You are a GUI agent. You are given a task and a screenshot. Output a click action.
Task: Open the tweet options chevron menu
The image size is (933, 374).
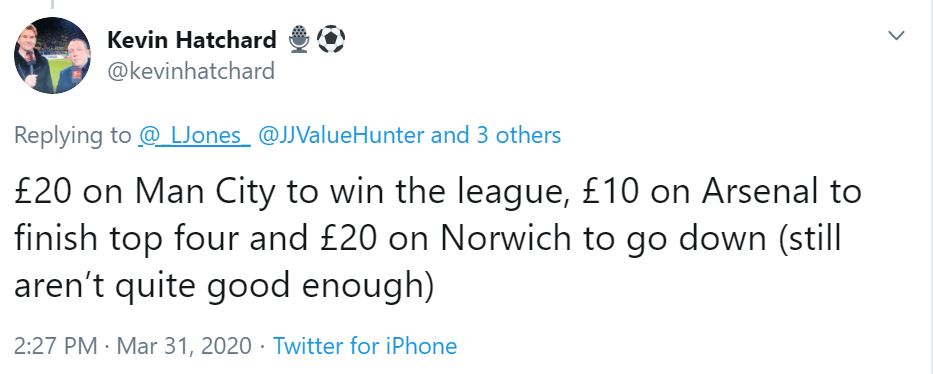(896, 36)
